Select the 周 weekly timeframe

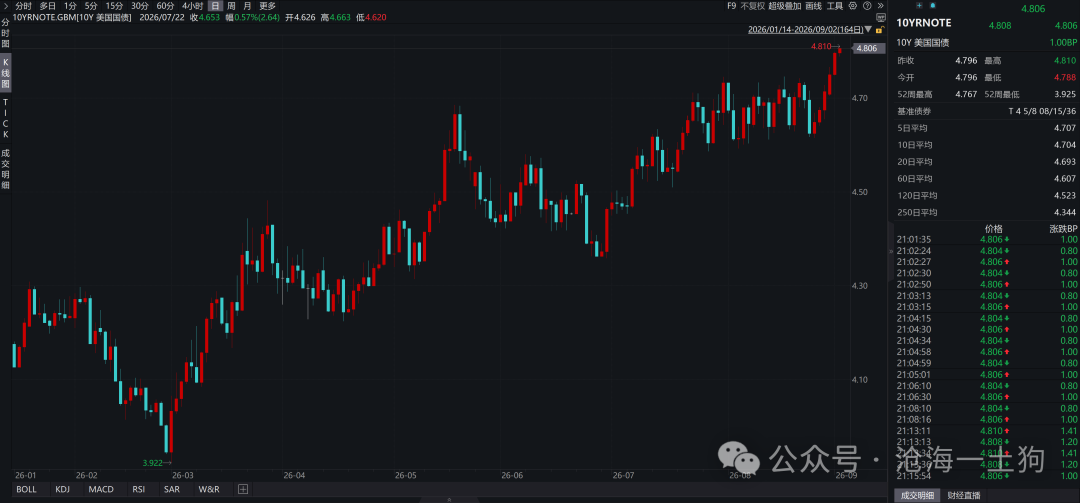click(x=231, y=6)
